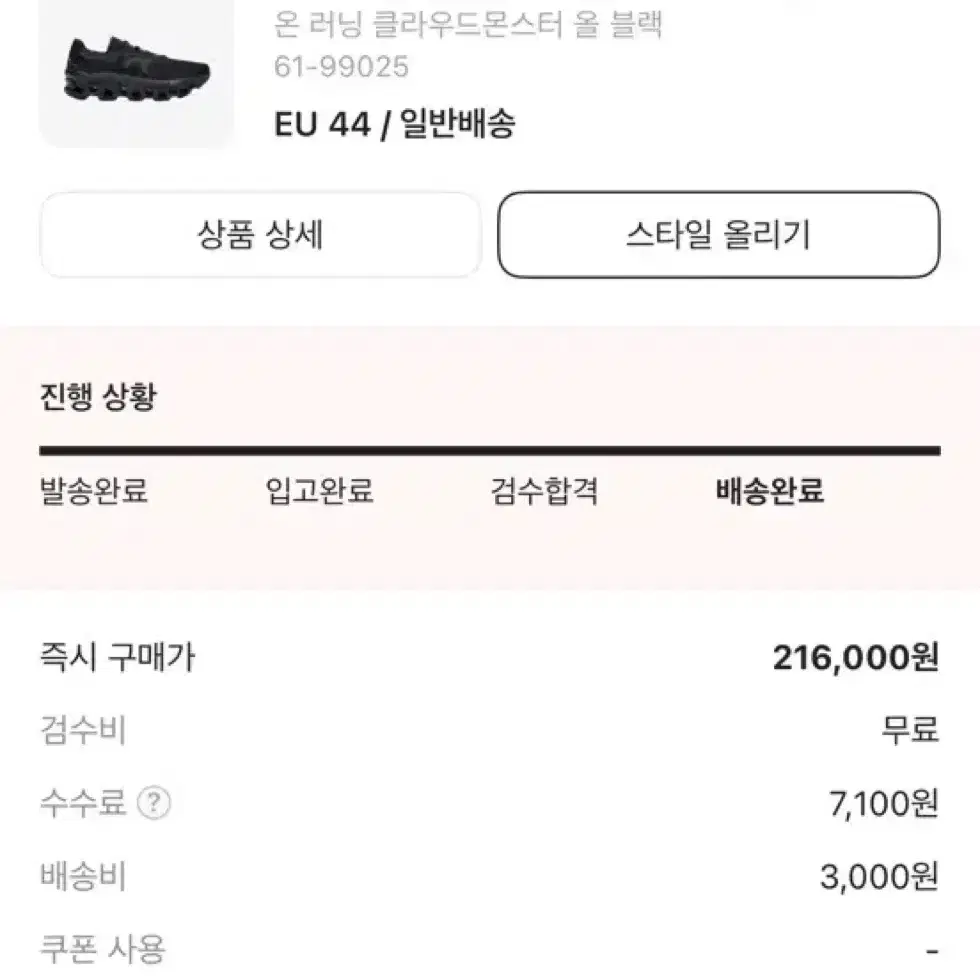Click the 배송비 3,000원 amount
This screenshot has height=980, width=980.
[879, 877]
